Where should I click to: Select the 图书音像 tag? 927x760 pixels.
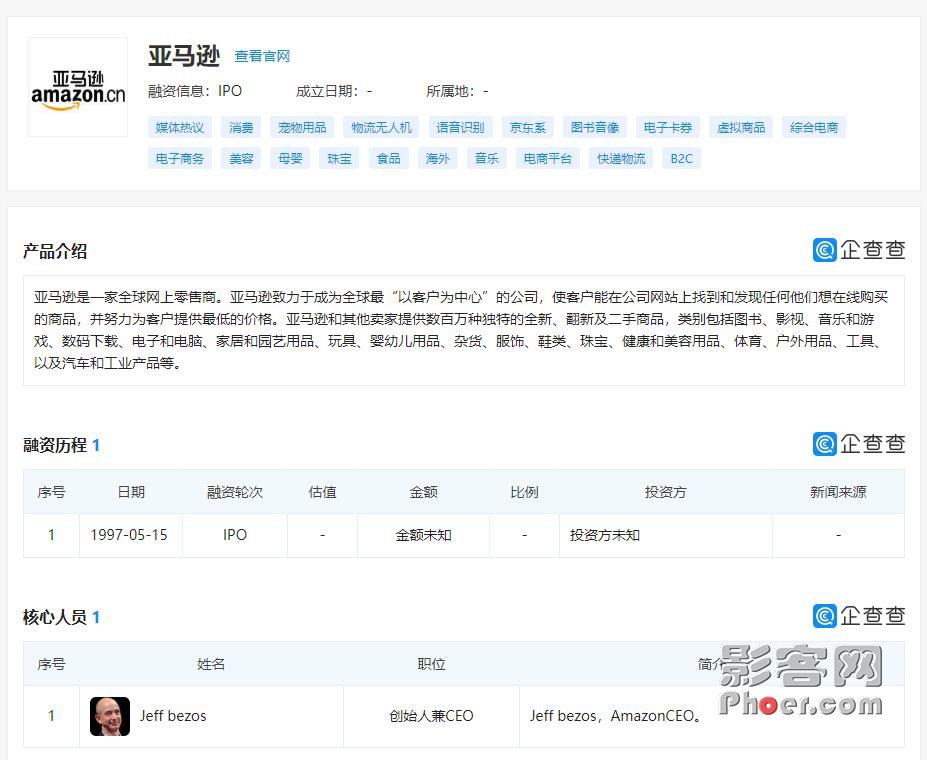coord(595,127)
